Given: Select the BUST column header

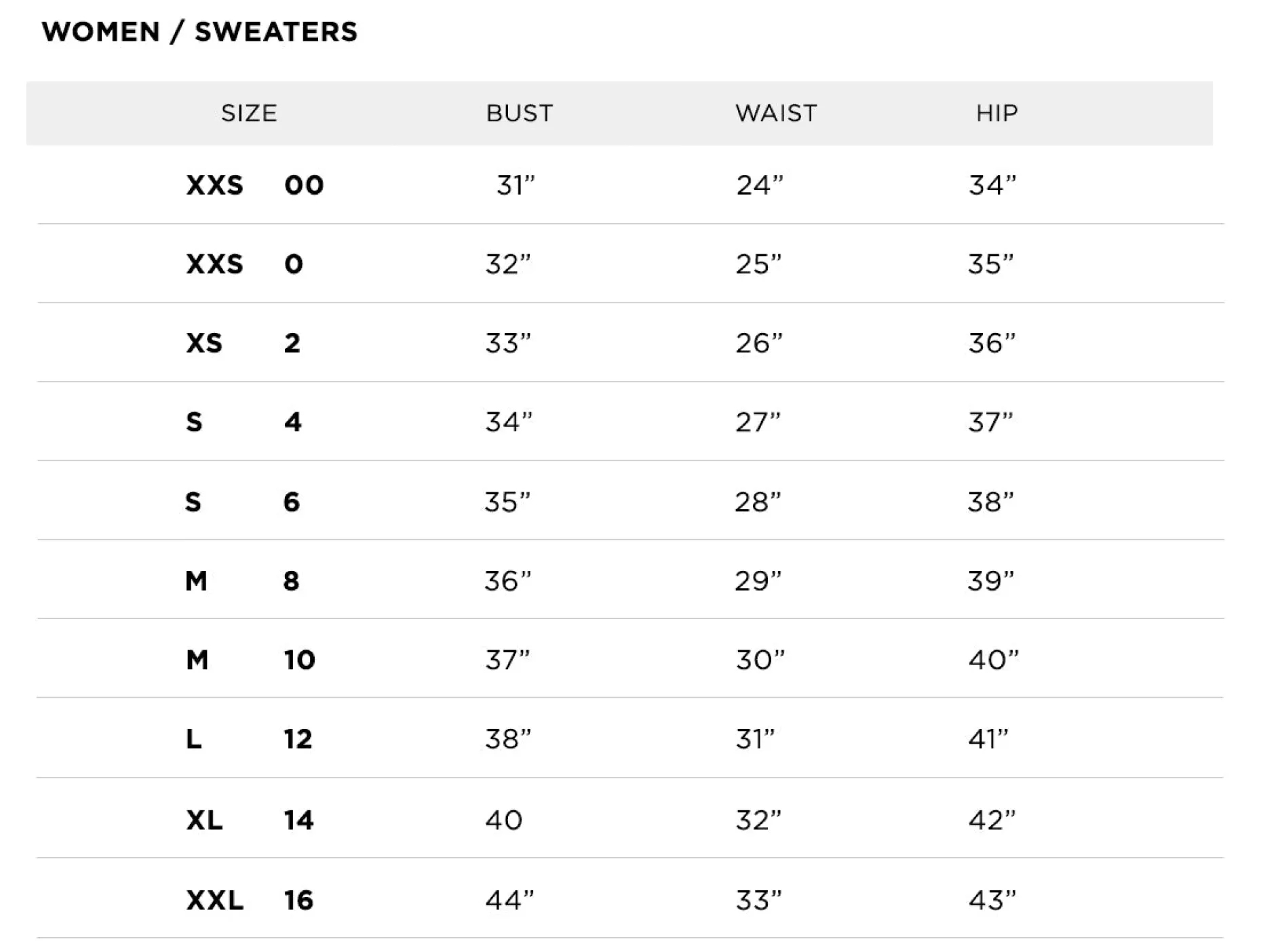Looking at the screenshot, I should click(x=520, y=113).
